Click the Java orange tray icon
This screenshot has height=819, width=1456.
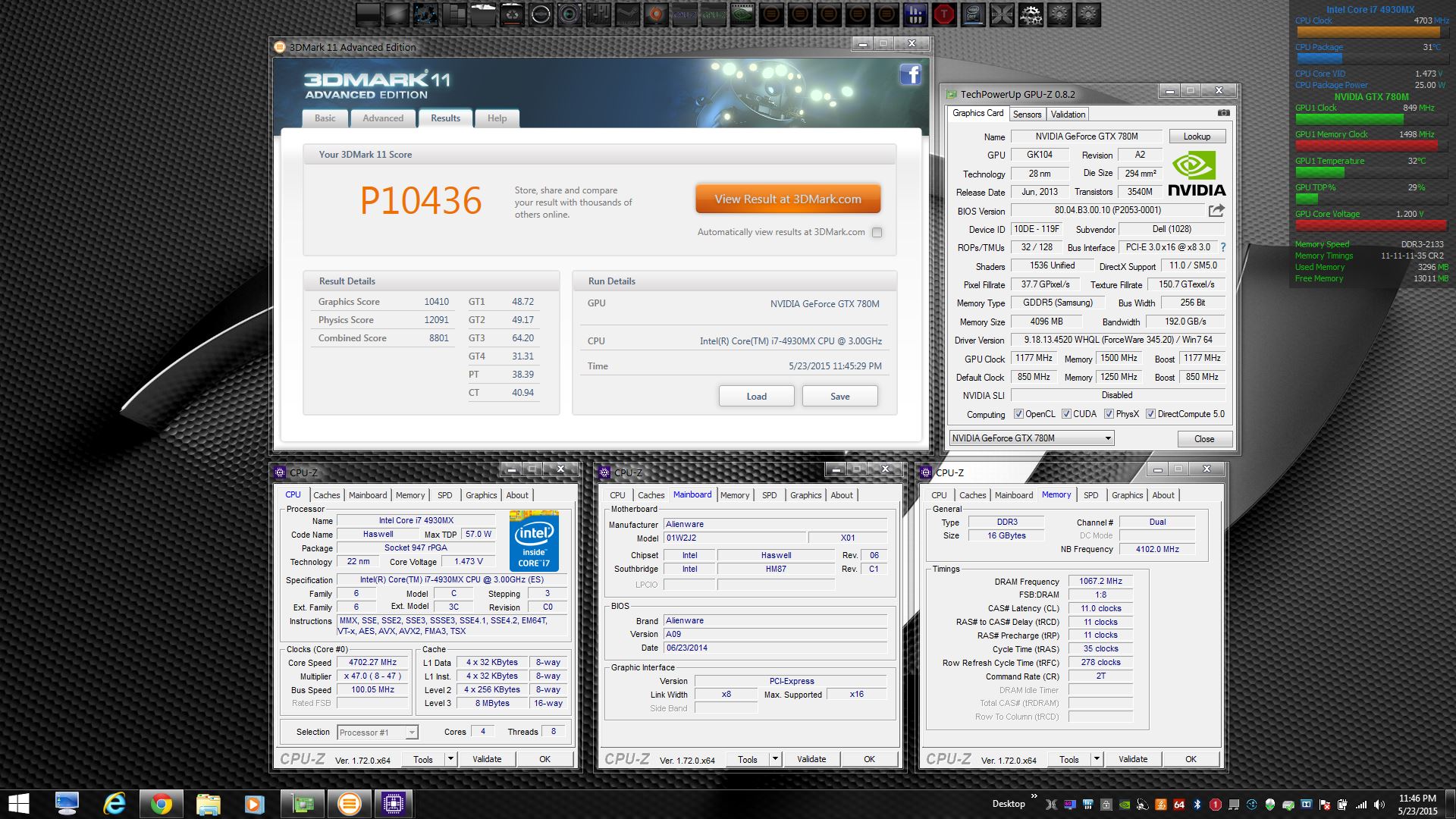(1161, 805)
